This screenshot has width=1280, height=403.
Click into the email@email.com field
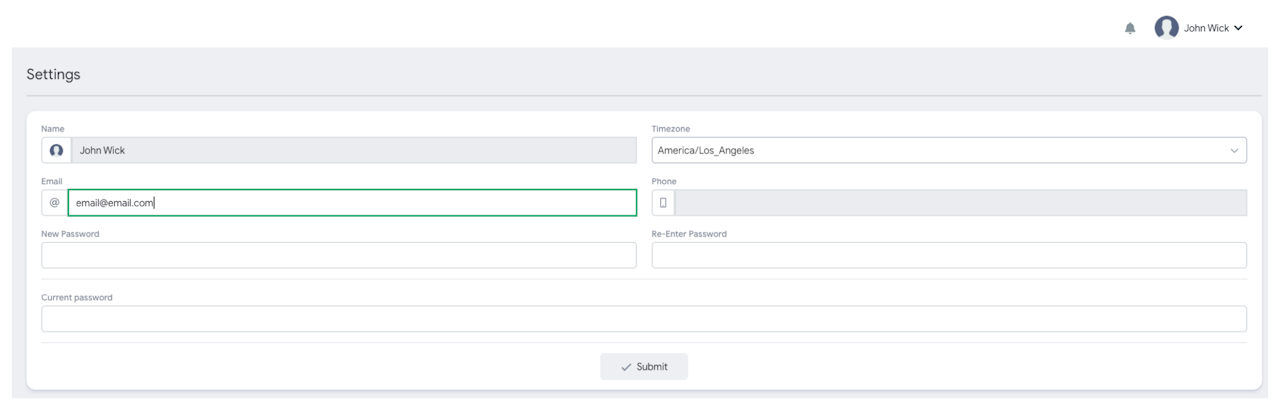352,203
